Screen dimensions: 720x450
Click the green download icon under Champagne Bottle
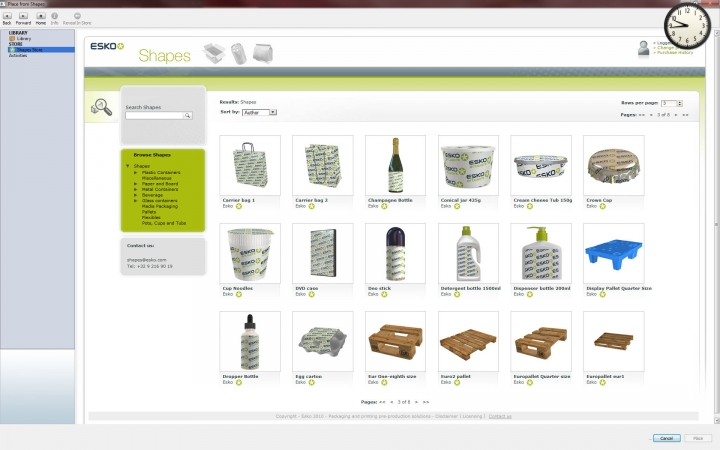(385, 206)
